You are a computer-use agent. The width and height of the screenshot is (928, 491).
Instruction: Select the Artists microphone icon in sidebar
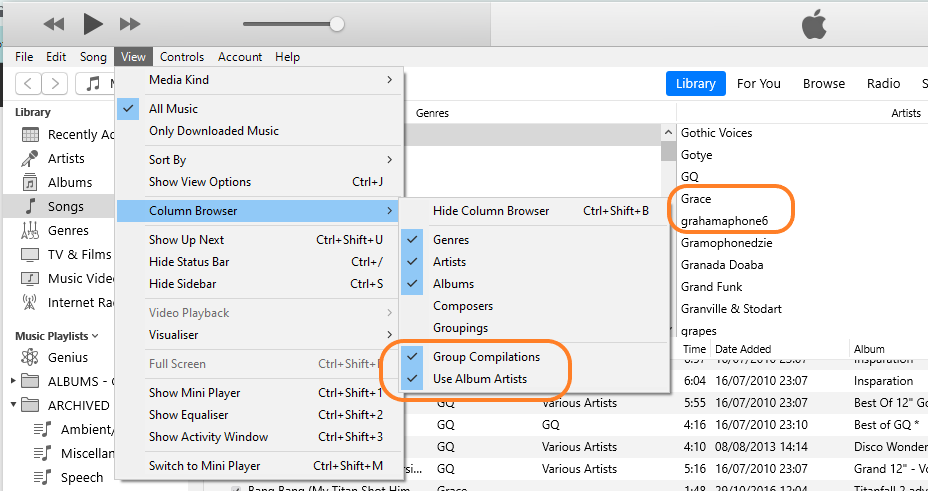(x=30, y=159)
